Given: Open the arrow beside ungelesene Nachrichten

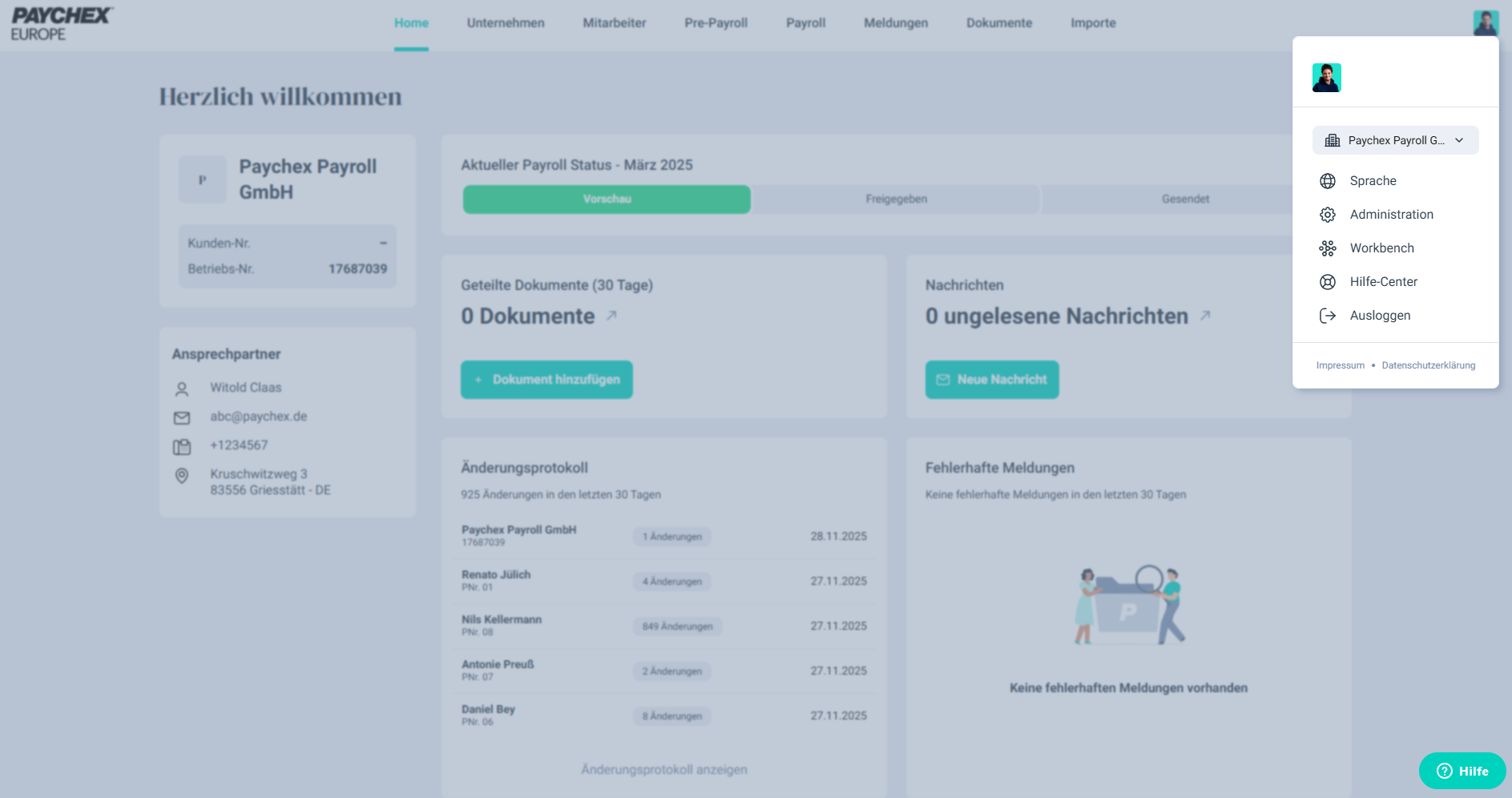Looking at the screenshot, I should pyautogui.click(x=1204, y=316).
